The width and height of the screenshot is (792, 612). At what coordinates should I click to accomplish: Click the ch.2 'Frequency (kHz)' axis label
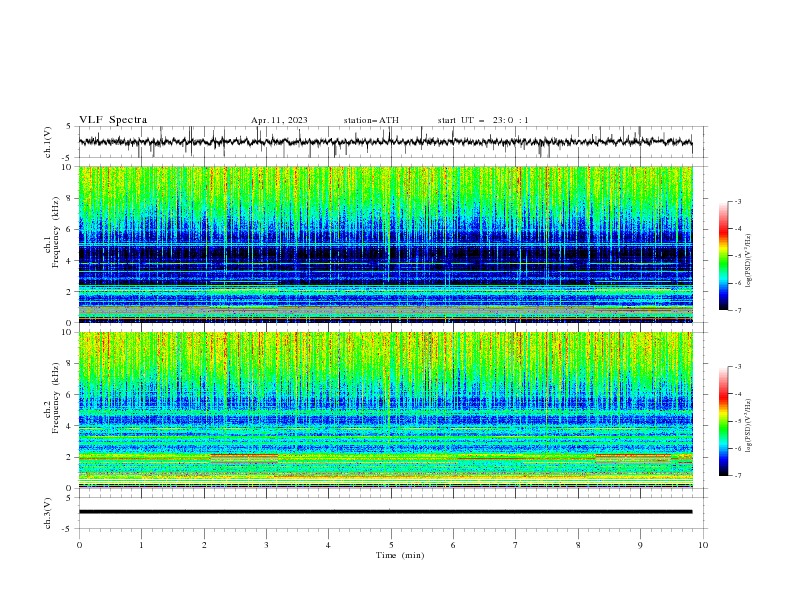[x=55, y=398]
